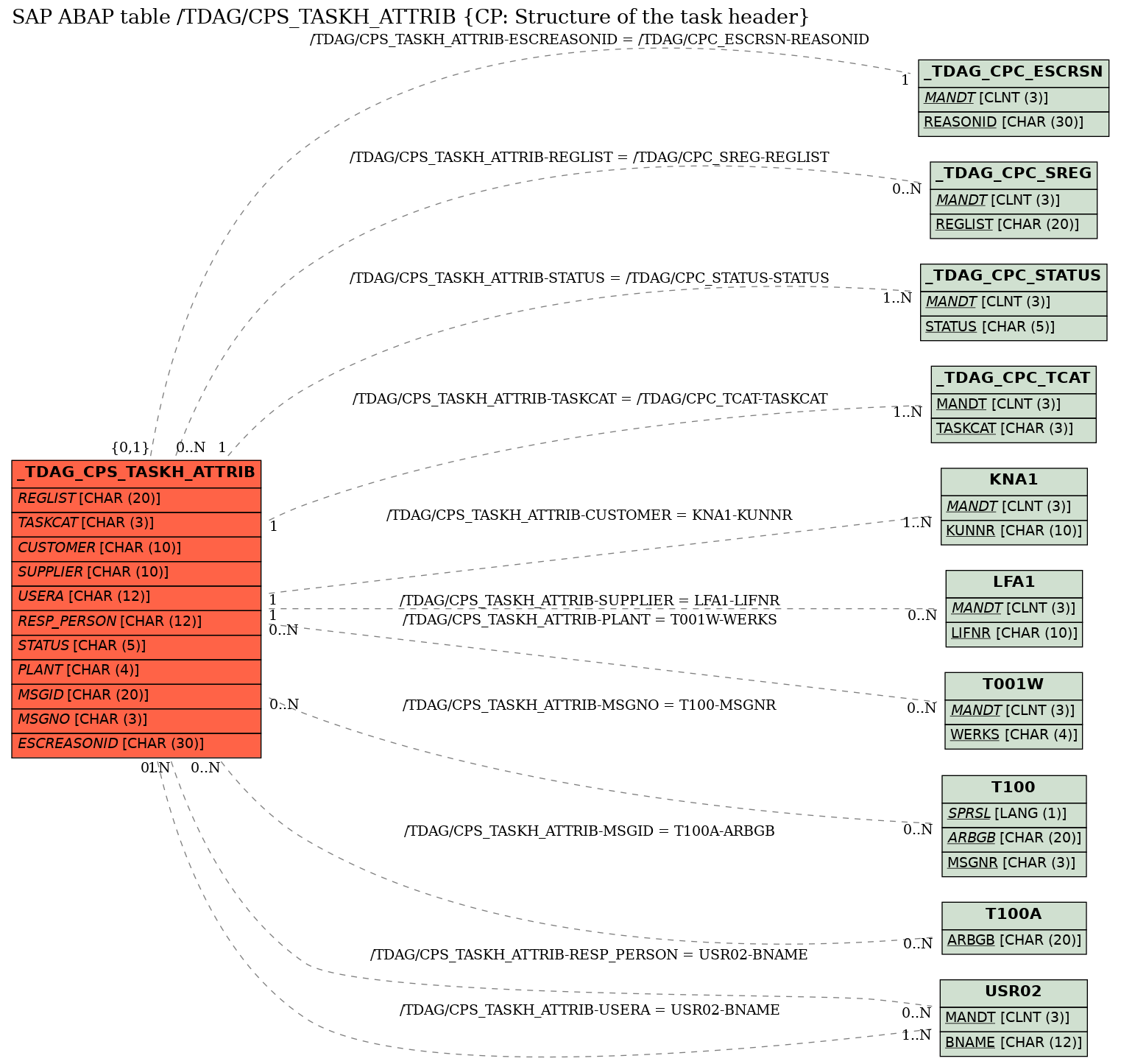Click the PLANT = T001W-WERKS relation label
The image size is (1121, 1064).
click(x=590, y=620)
